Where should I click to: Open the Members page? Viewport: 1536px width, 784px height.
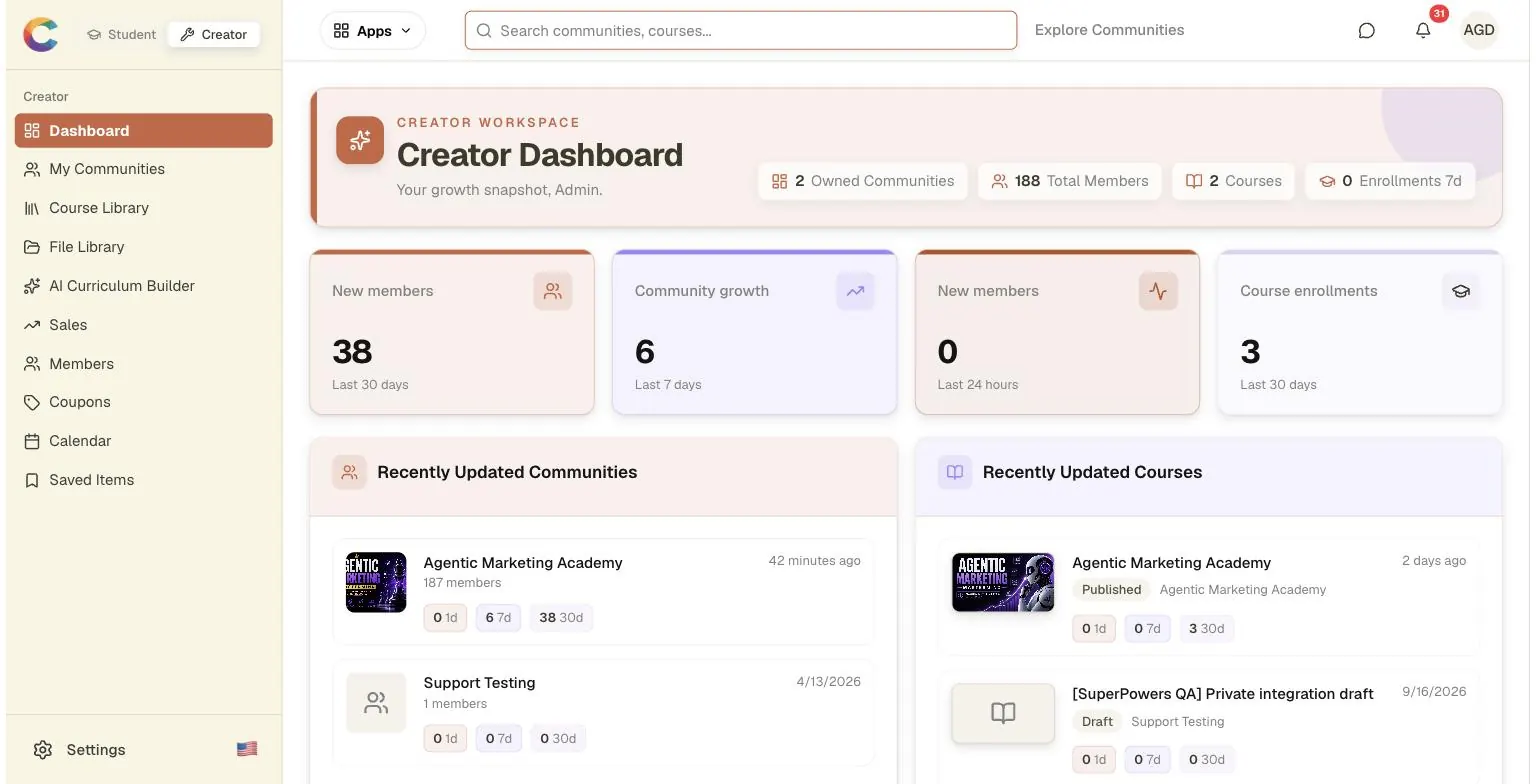[144, 364]
